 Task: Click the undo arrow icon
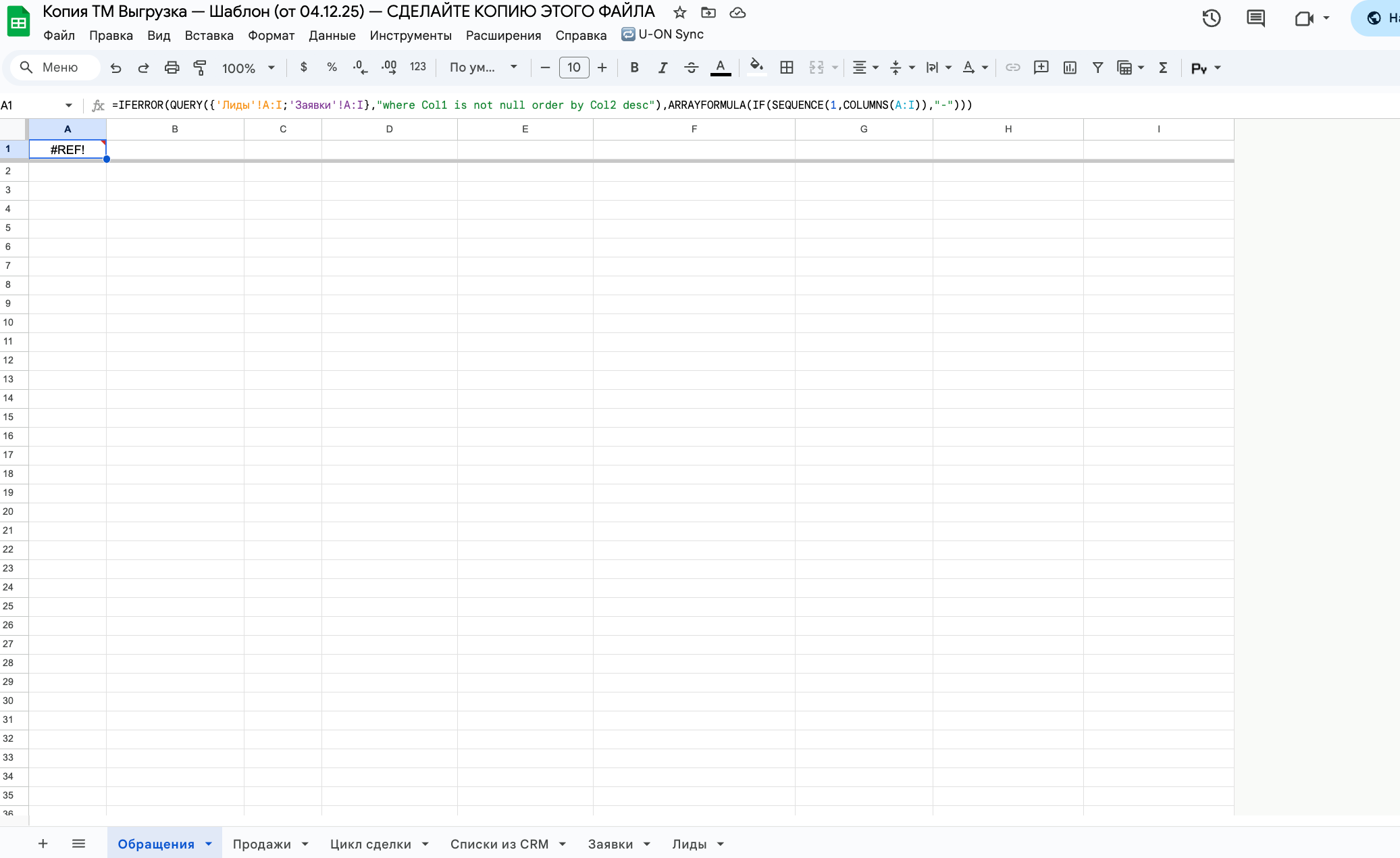(115, 68)
